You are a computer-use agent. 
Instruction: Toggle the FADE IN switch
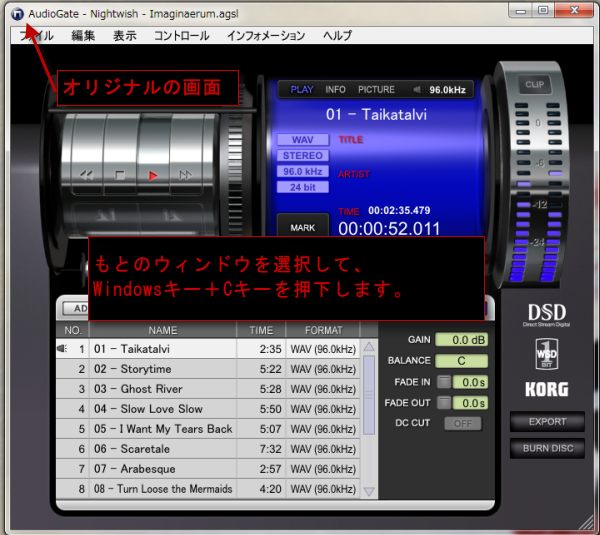pyautogui.click(x=443, y=381)
